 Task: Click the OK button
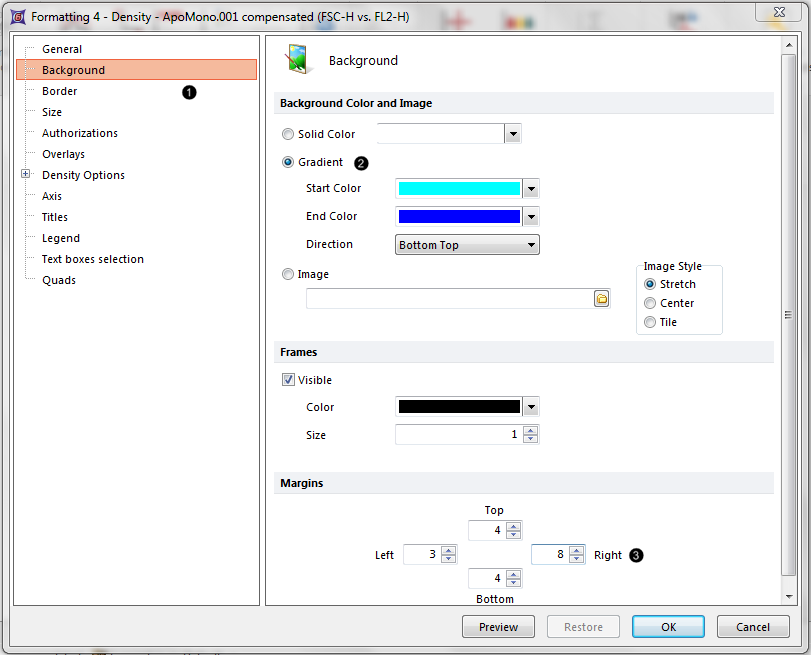pos(668,627)
